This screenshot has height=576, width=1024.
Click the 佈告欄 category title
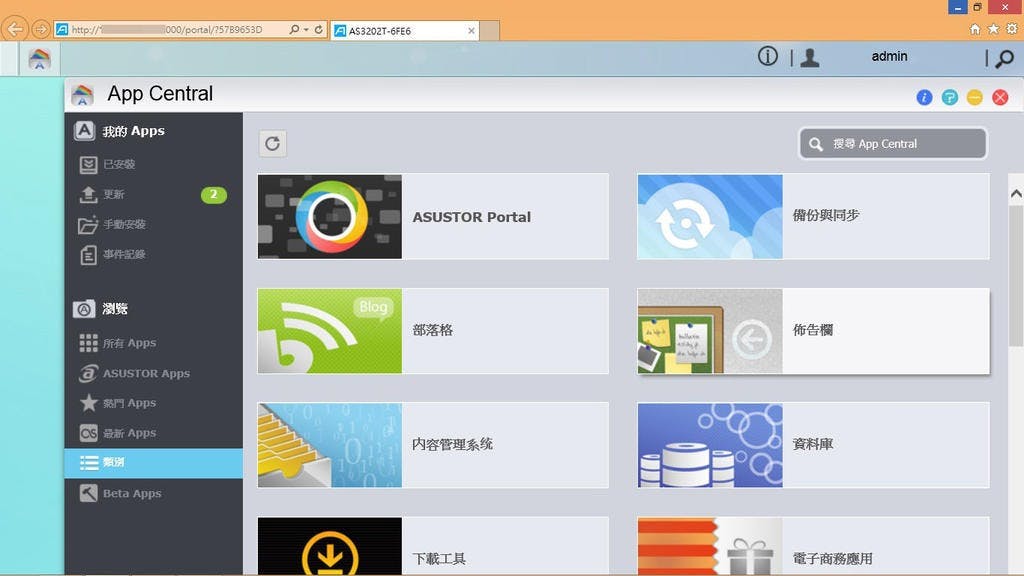[x=812, y=330]
